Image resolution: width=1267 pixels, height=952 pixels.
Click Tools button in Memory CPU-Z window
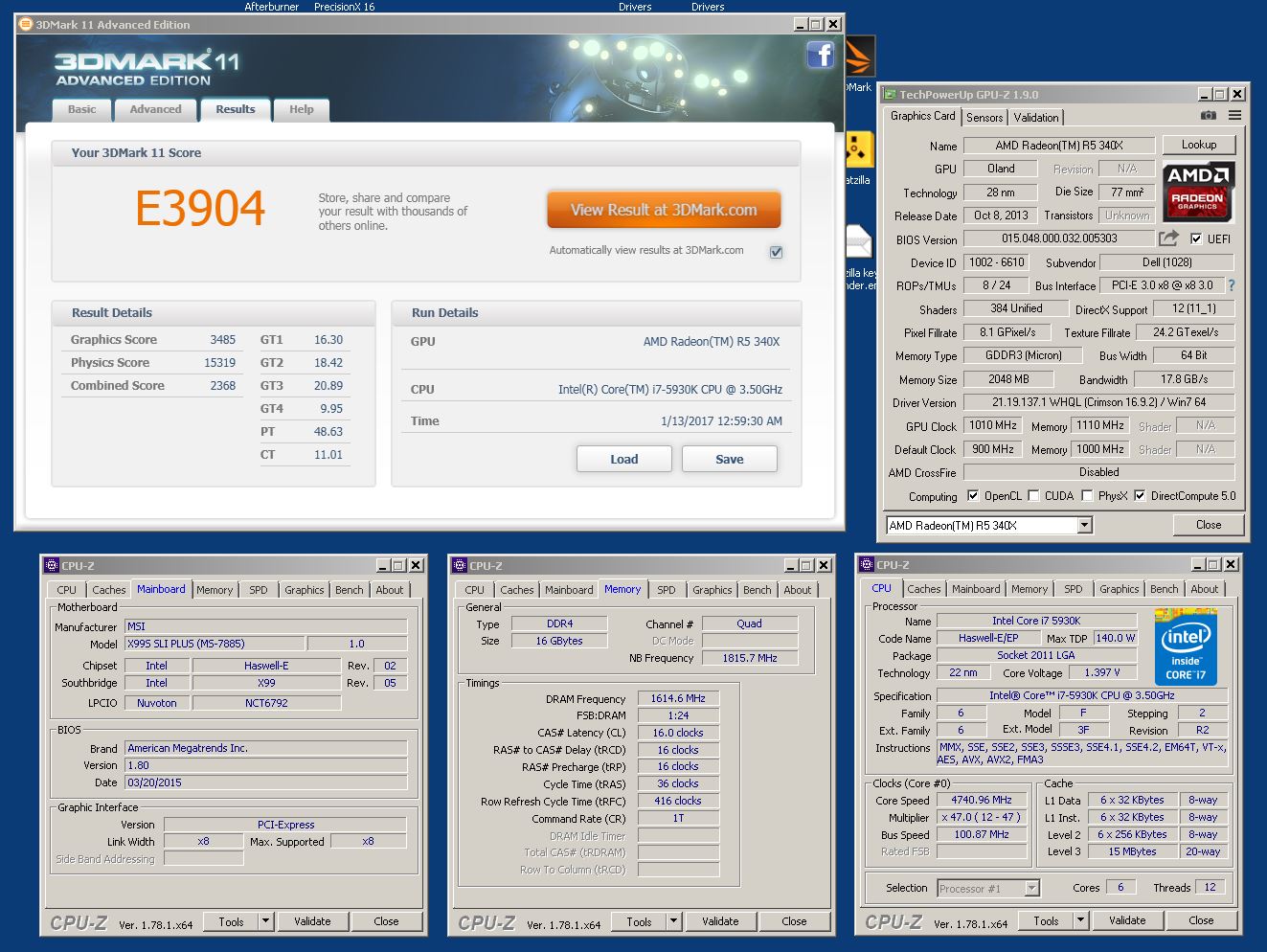tap(639, 921)
